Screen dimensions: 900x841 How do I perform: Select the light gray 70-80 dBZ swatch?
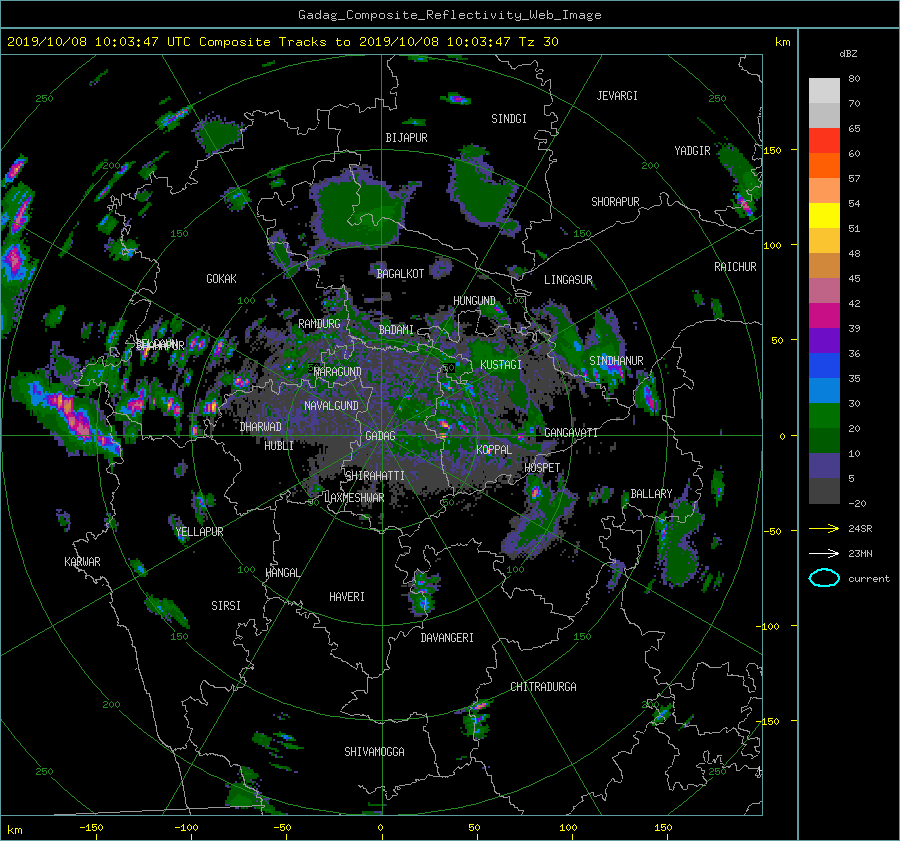[824, 91]
